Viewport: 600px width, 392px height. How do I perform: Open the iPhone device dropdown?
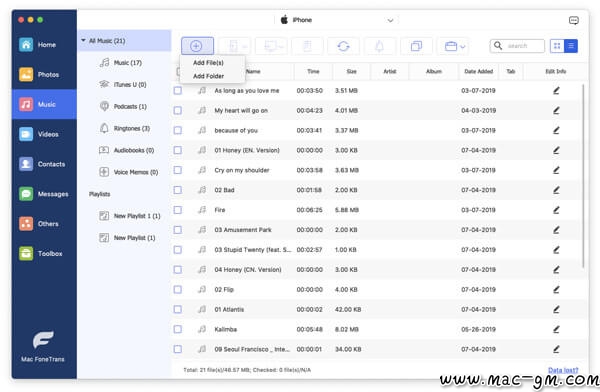point(337,20)
